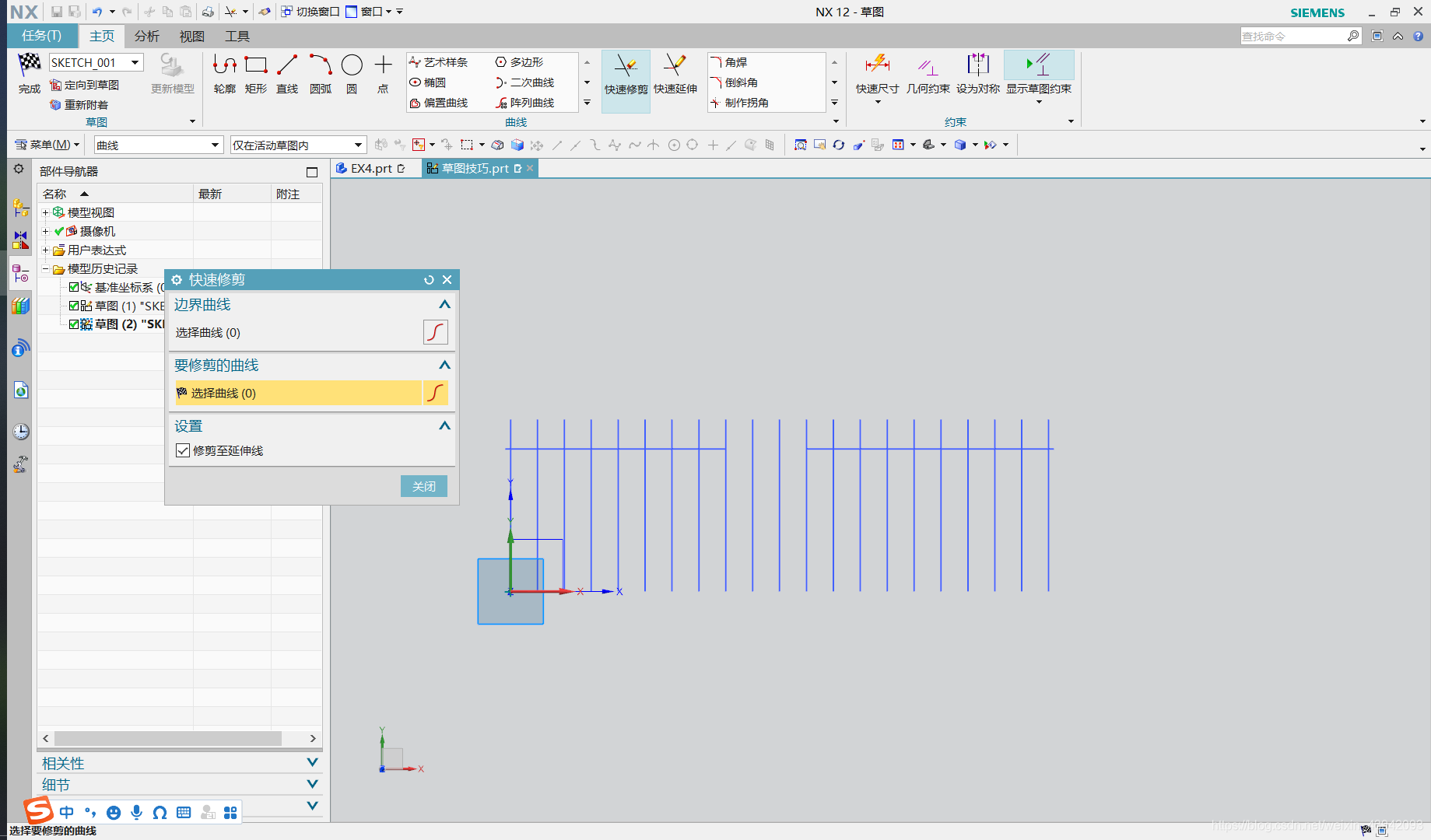Switch to the Home (主页) tab
The width and height of the screenshot is (1431, 840).
coord(102,36)
